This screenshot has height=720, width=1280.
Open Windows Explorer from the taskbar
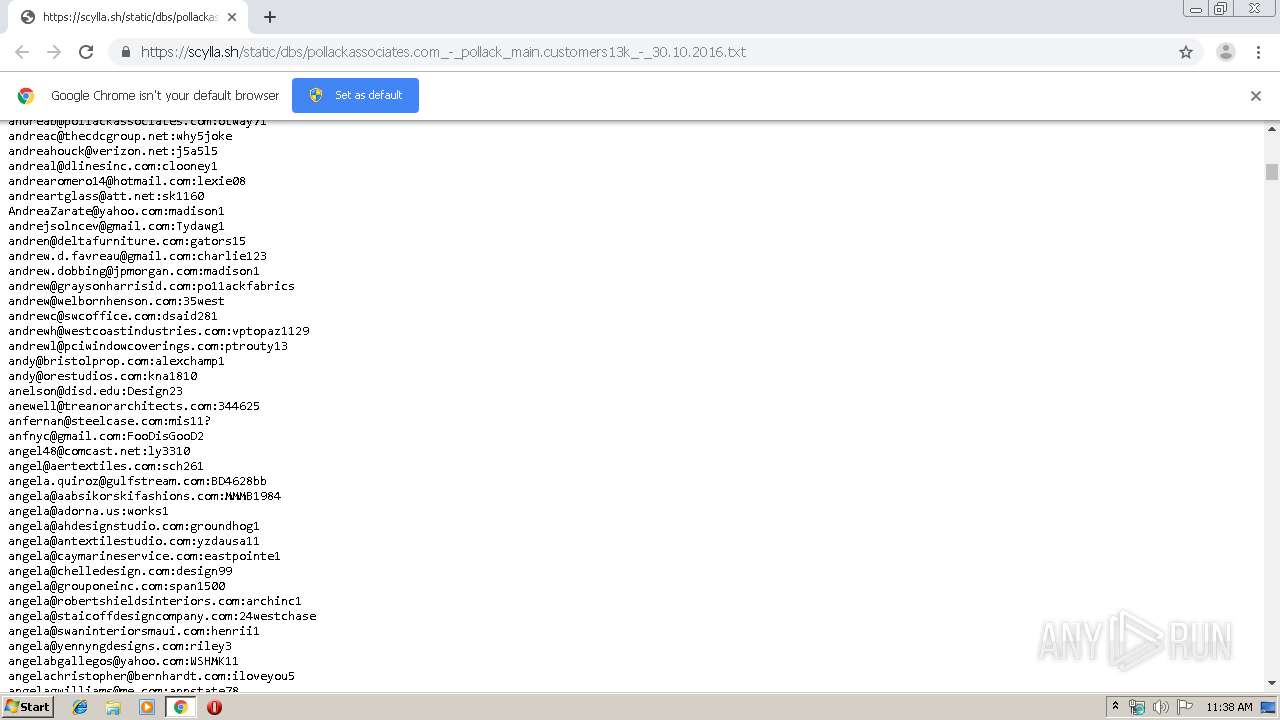point(113,707)
